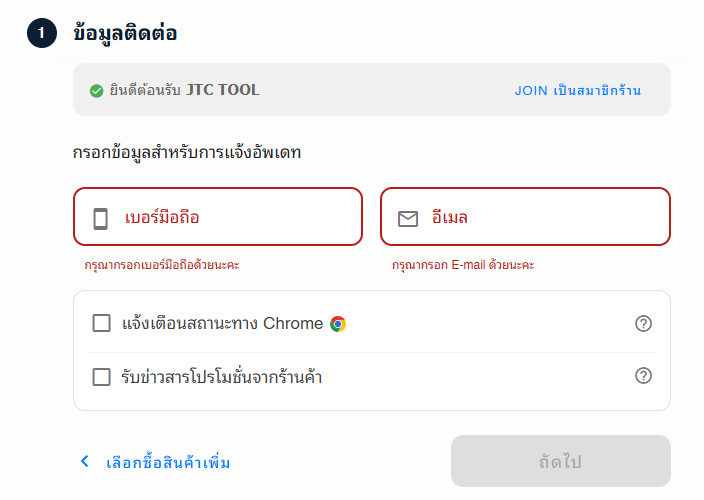
Task: Click the envelope icon in email field
Action: click(x=408, y=219)
